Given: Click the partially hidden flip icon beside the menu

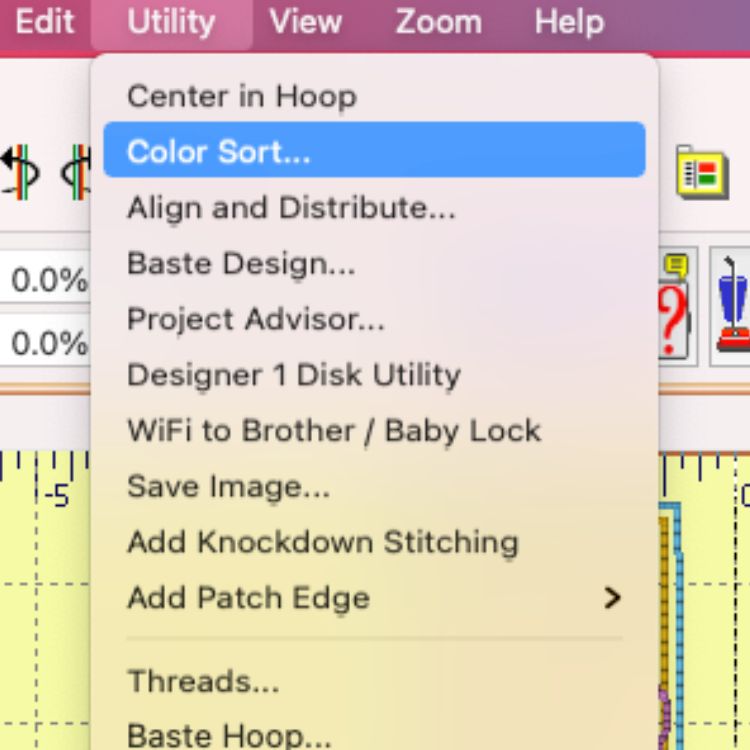Looking at the screenshot, I should coord(76,172).
